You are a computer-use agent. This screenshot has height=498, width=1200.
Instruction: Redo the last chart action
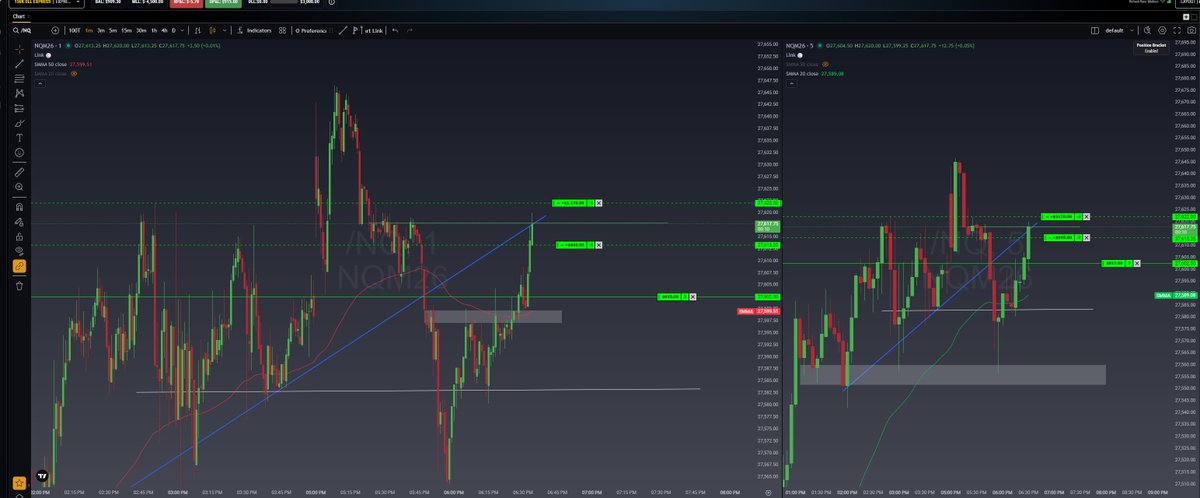tap(410, 31)
